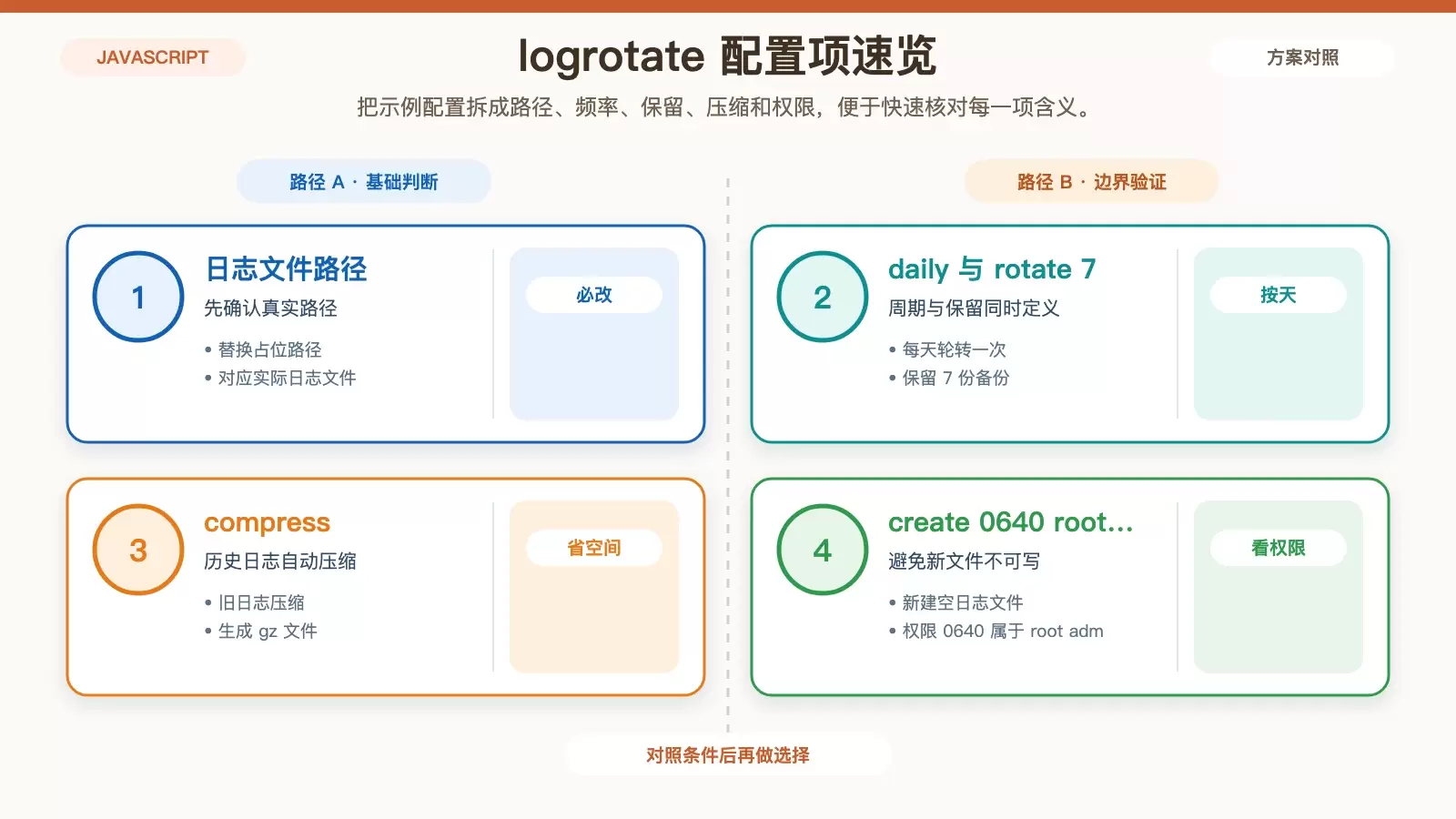
Task: Click the number 2 circle badge
Action: (x=823, y=297)
